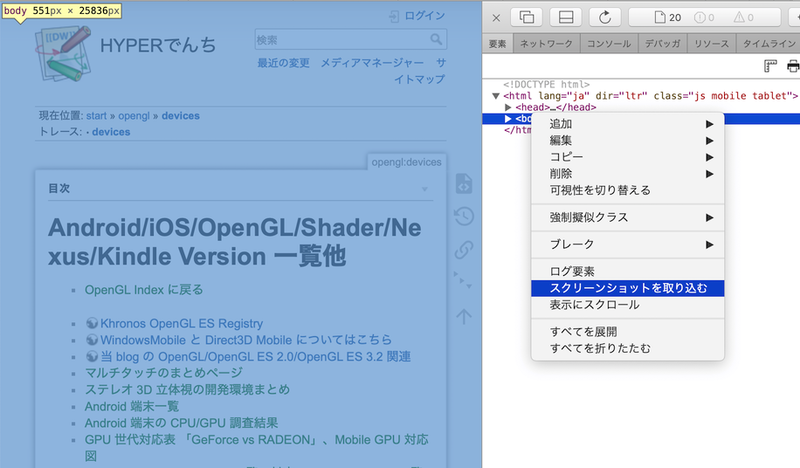Click the start breadcrumb link
Viewport: 800px width, 468px height.
(96, 116)
